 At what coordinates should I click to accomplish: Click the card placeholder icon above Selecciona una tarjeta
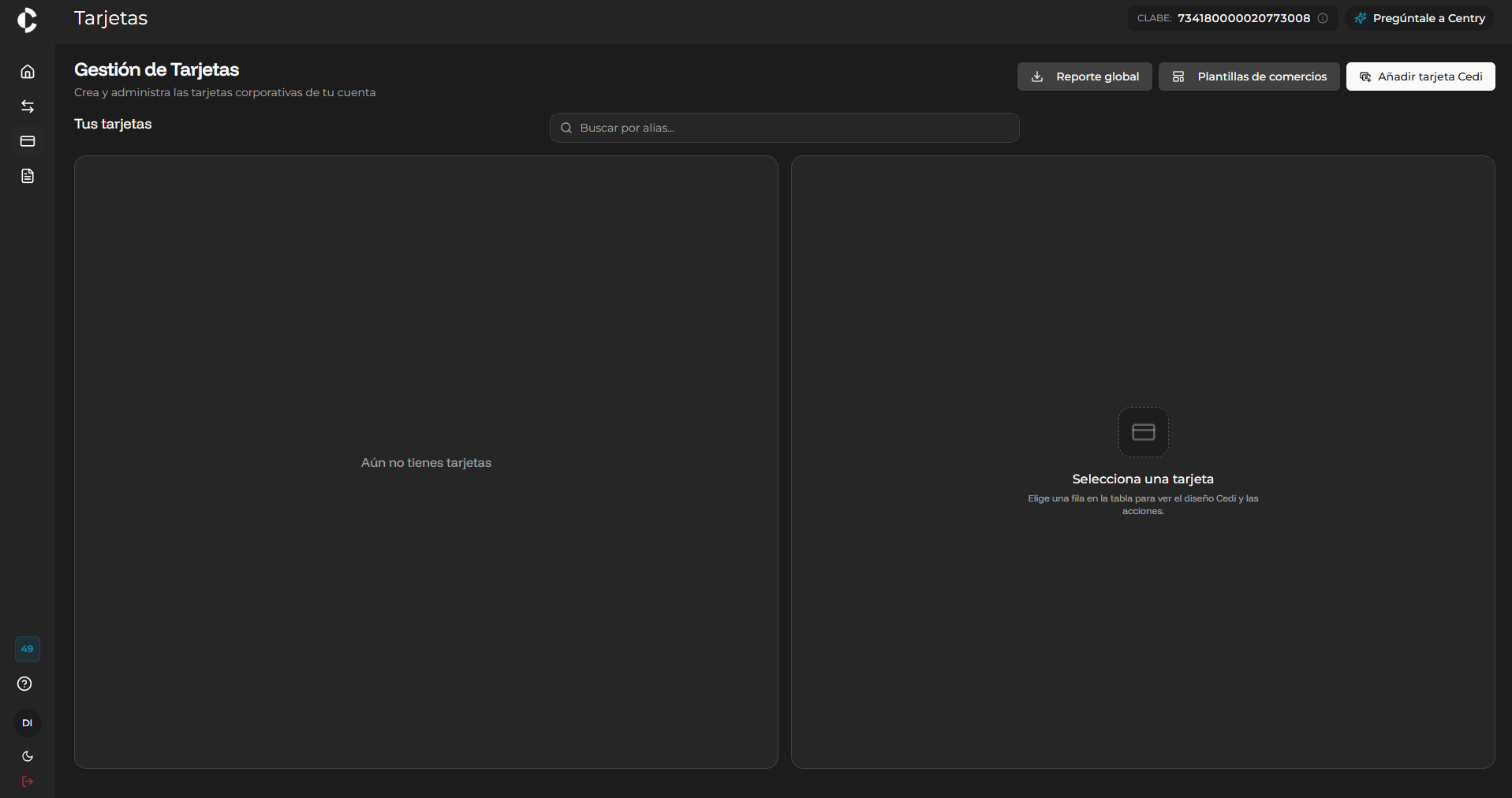click(1144, 432)
